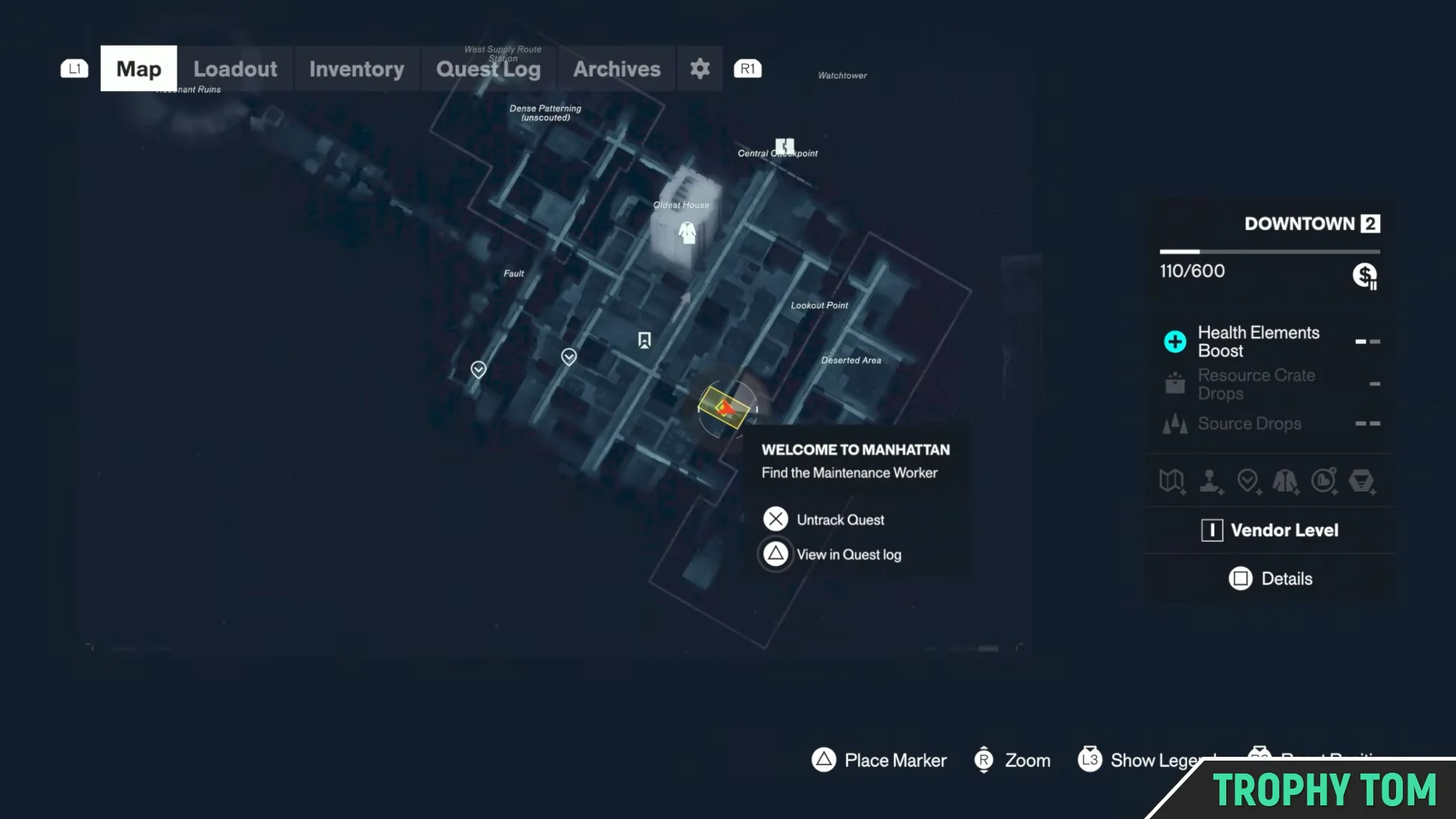Switch to the Inventory tab

point(356,69)
